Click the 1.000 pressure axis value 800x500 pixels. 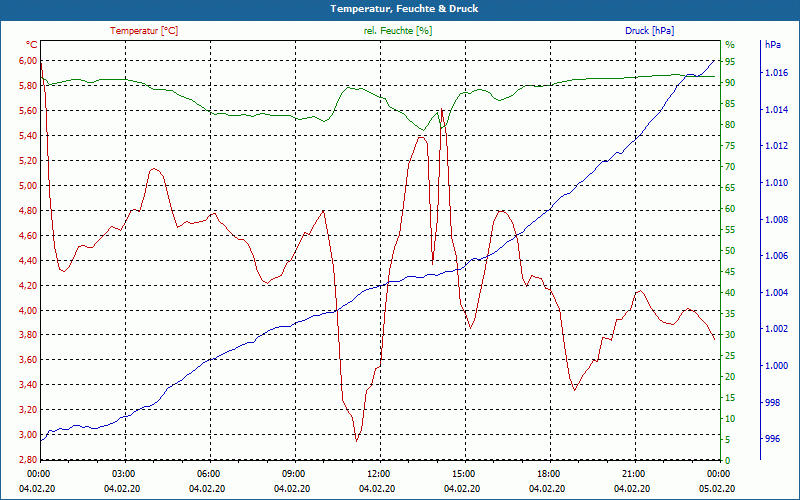click(x=776, y=366)
